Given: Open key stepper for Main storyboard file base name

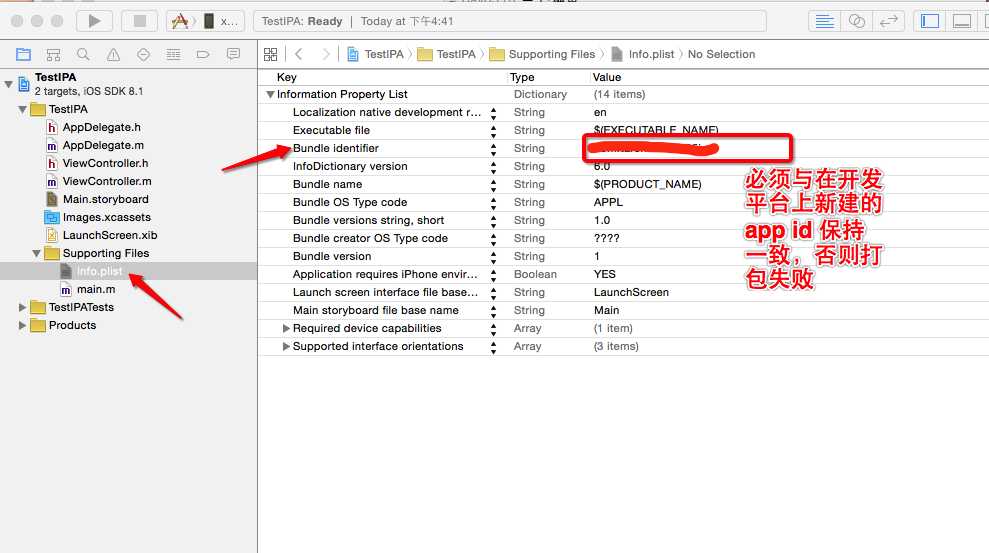Looking at the screenshot, I should coord(493,311).
